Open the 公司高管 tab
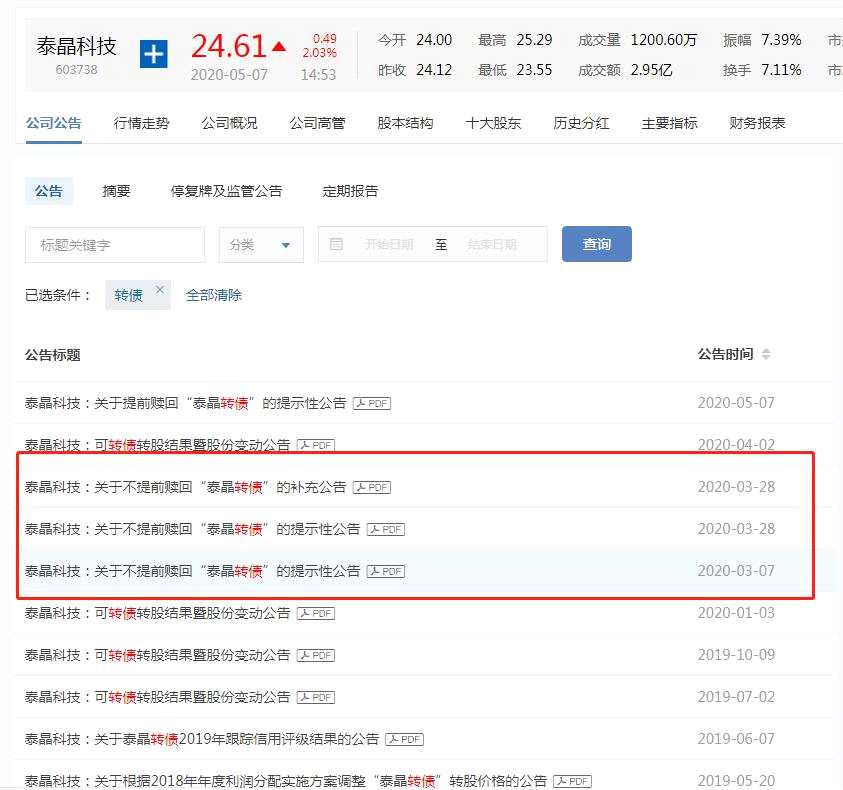The width and height of the screenshot is (843, 790). [x=317, y=123]
